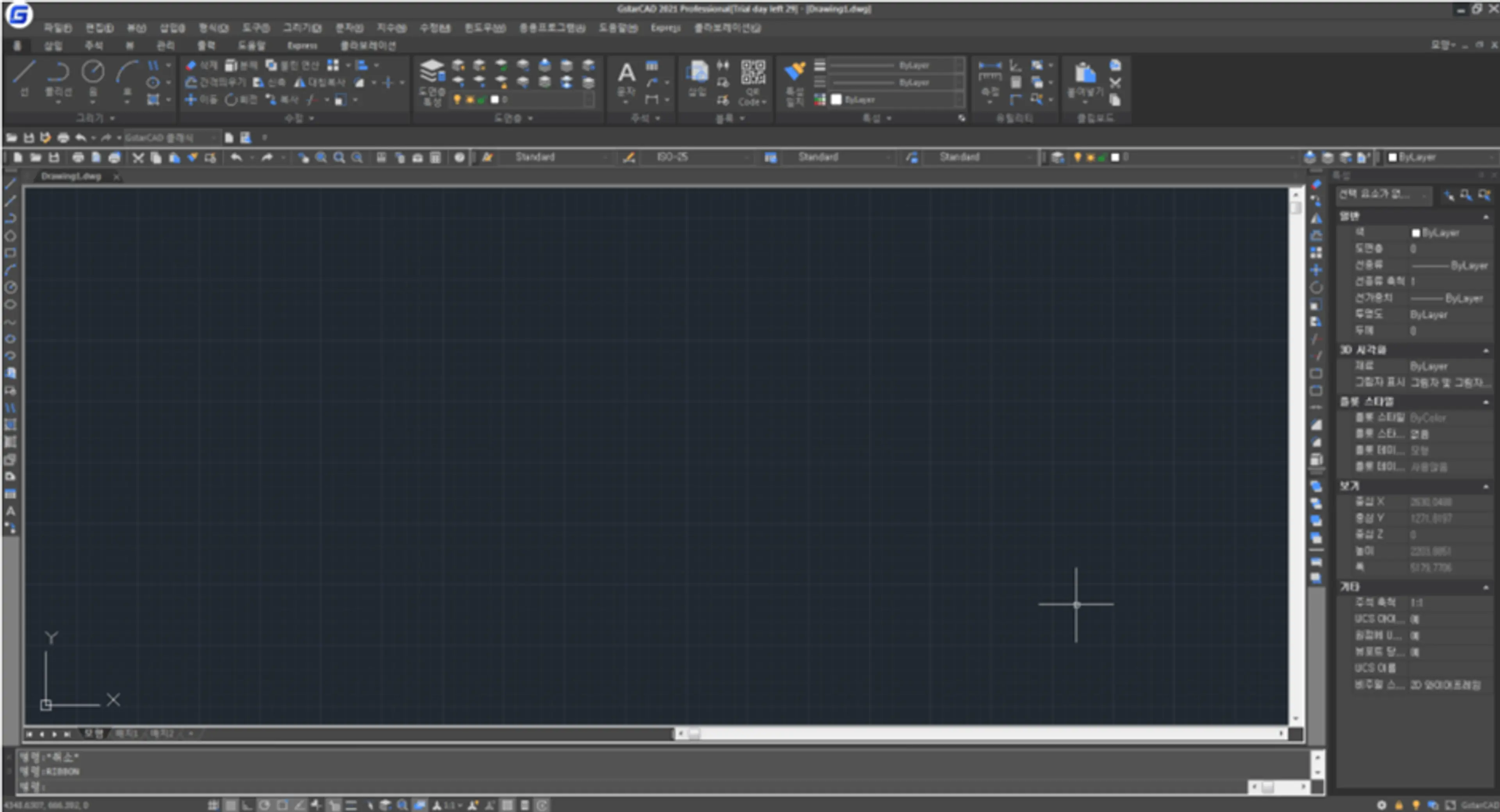
Task: Click the Zoom Window magnifier in the Standard toolbar
Action: point(339,158)
